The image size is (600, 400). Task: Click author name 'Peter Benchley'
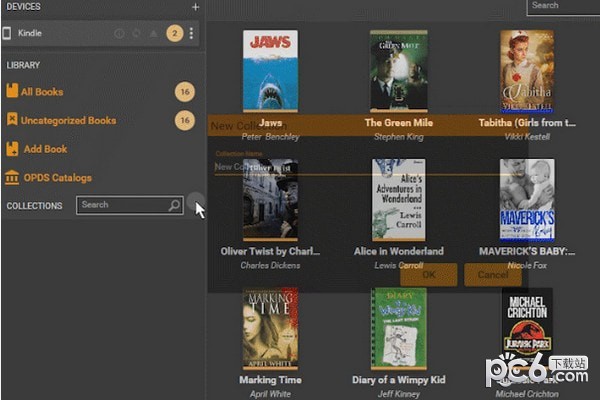pyautogui.click(x=271, y=137)
